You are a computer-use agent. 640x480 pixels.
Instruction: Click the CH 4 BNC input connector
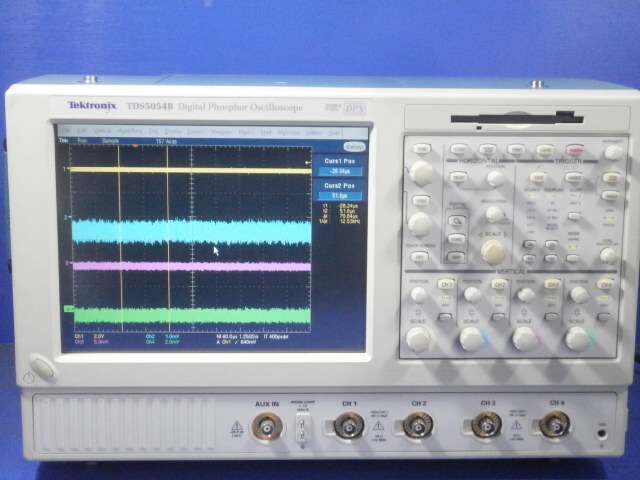pos(555,425)
